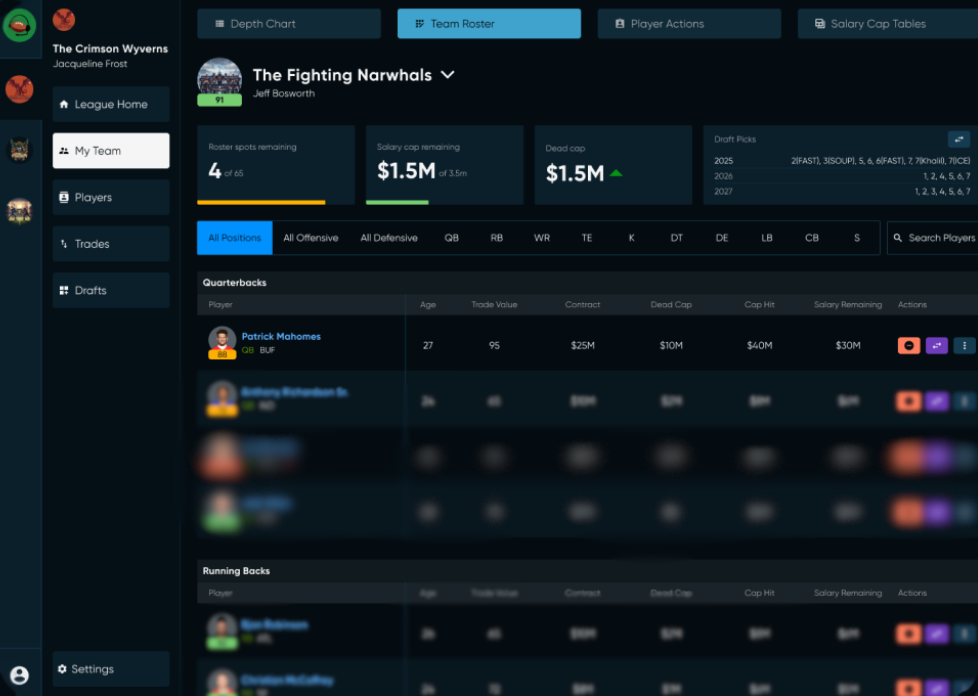Click League Home in the sidebar
Viewport: 978px width, 696px height.
click(110, 104)
